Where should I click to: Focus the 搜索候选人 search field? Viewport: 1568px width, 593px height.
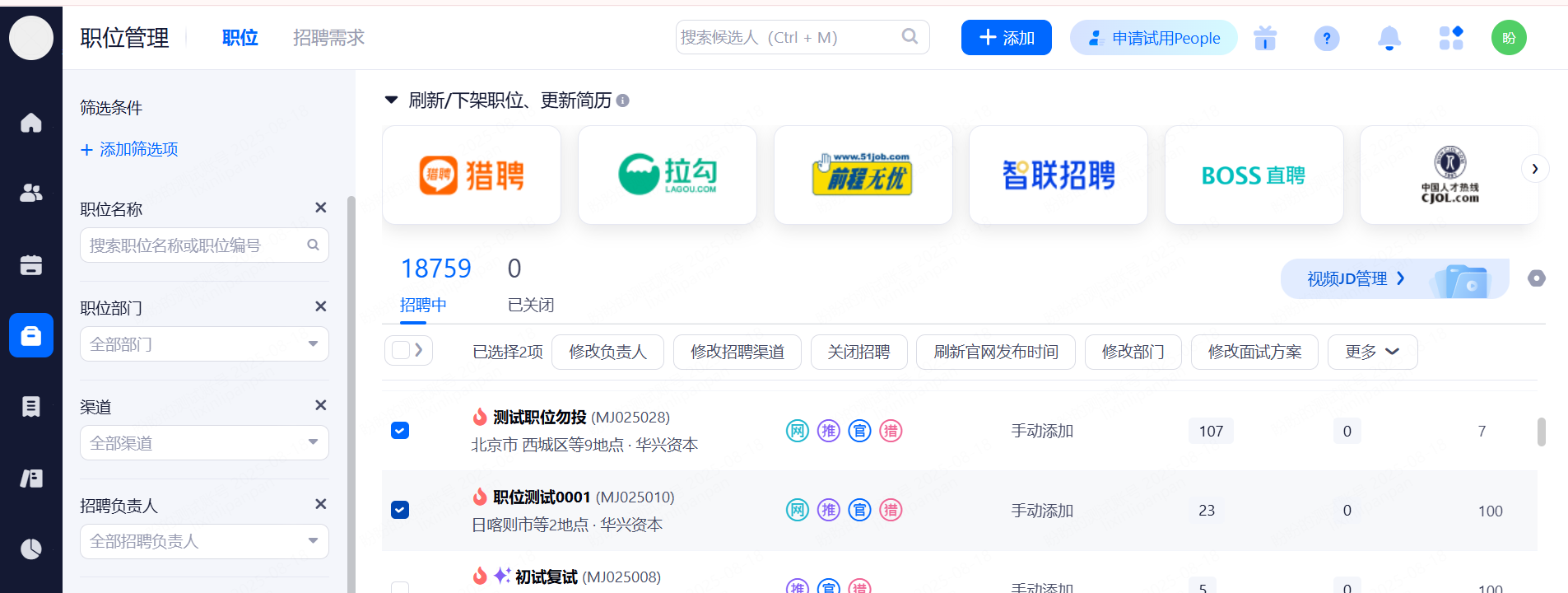tap(789, 38)
